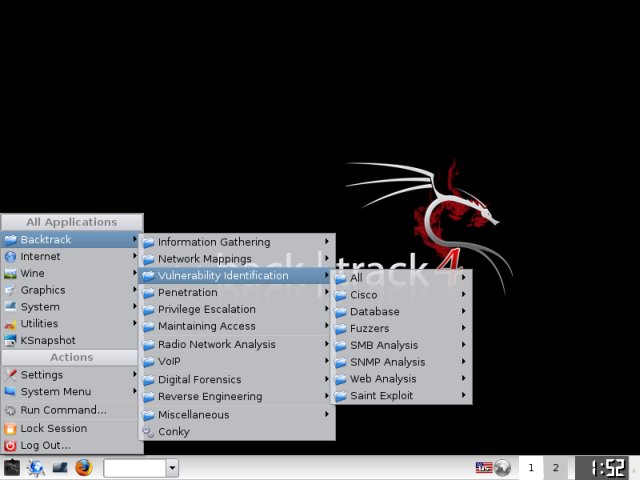
Task: Click the Wine icon in the menu
Action: click(x=10, y=273)
